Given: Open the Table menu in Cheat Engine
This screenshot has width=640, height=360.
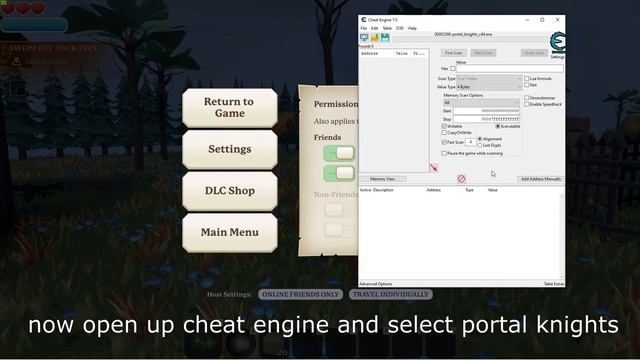Looking at the screenshot, I should click(x=387, y=28).
